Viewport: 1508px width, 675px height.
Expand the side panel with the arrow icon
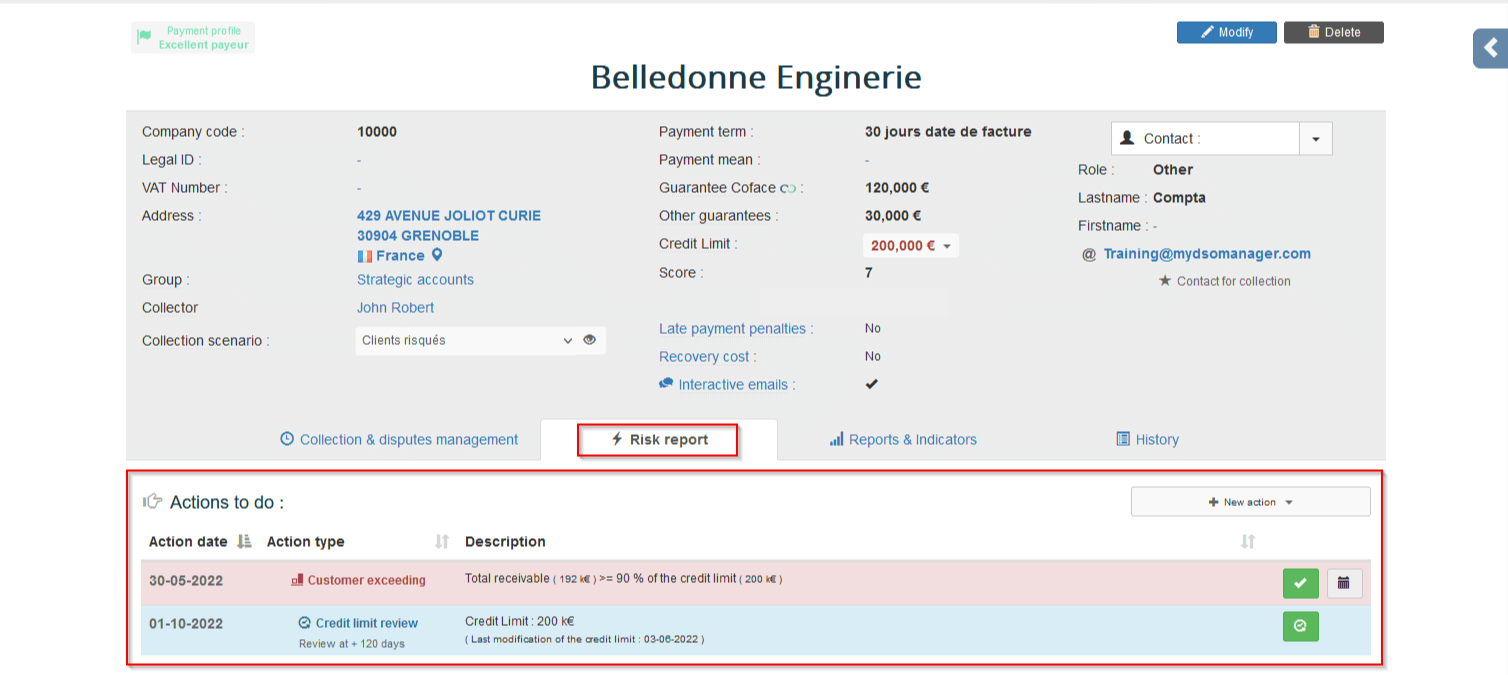tap(1490, 48)
